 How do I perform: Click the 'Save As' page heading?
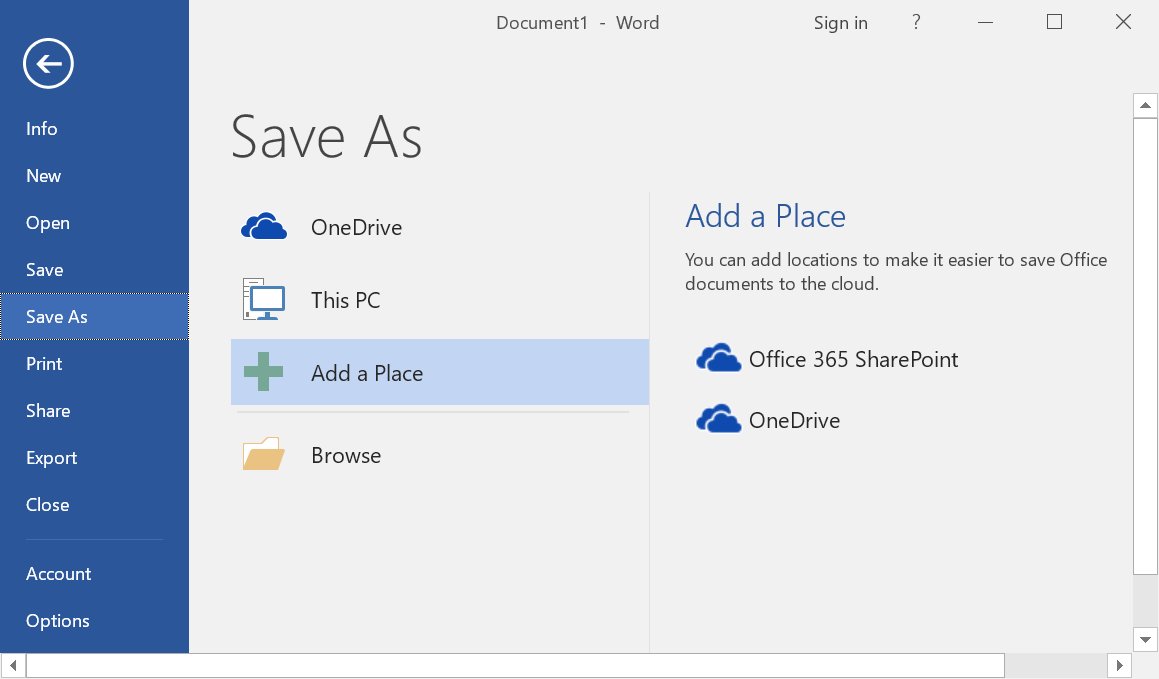click(x=326, y=137)
